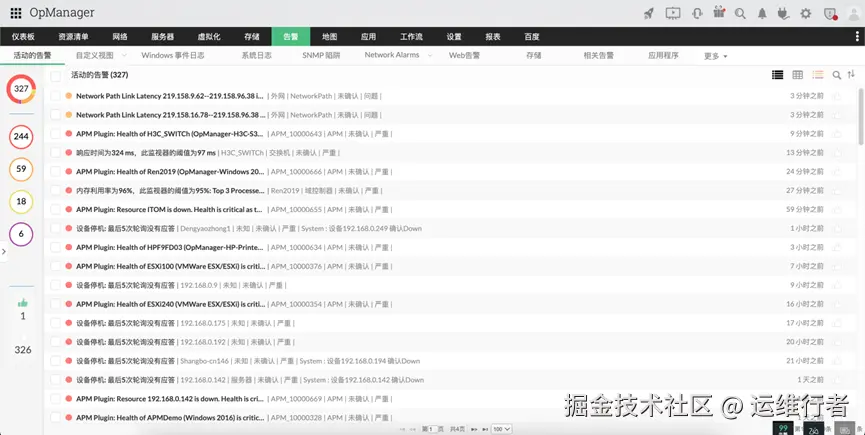This screenshot has height=435, width=865.
Task: Open the 仪表板 main menu
Action: point(23,36)
